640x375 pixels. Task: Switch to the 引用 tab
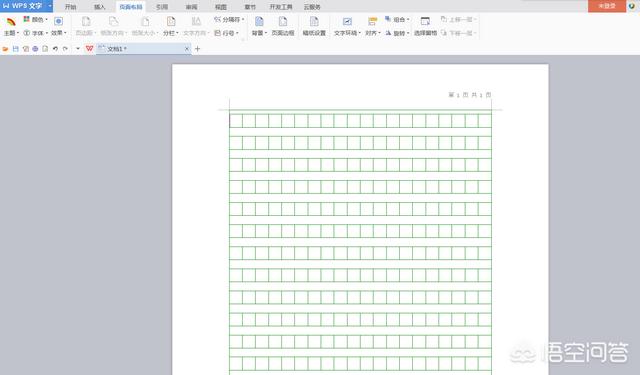coord(162,7)
